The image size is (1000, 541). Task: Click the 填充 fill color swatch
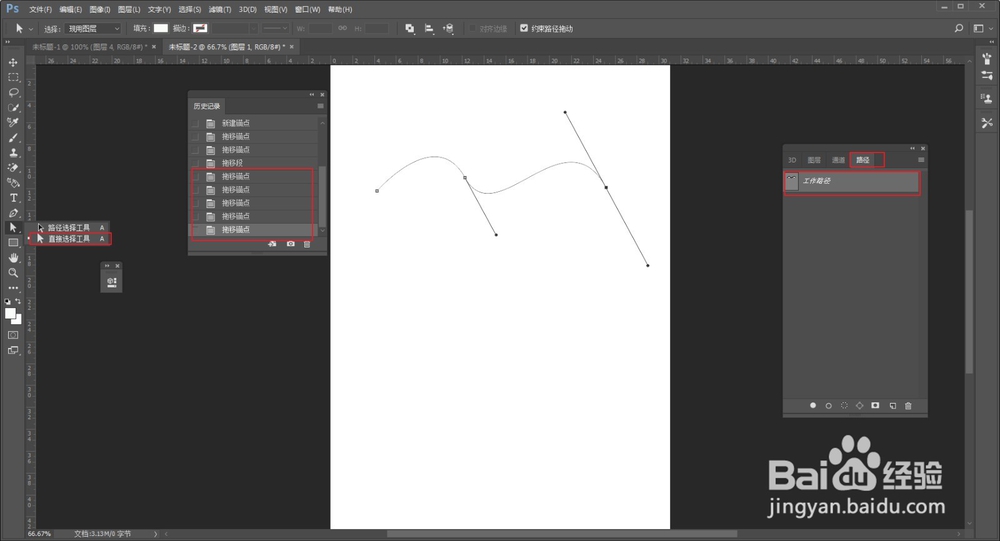(x=161, y=28)
